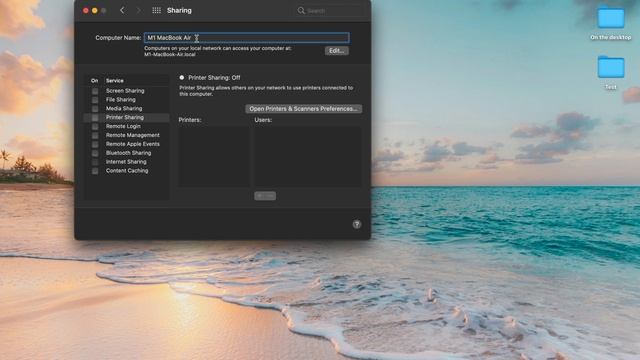Enable the File Sharing checkbox
The height and width of the screenshot is (360, 640).
(x=95, y=100)
